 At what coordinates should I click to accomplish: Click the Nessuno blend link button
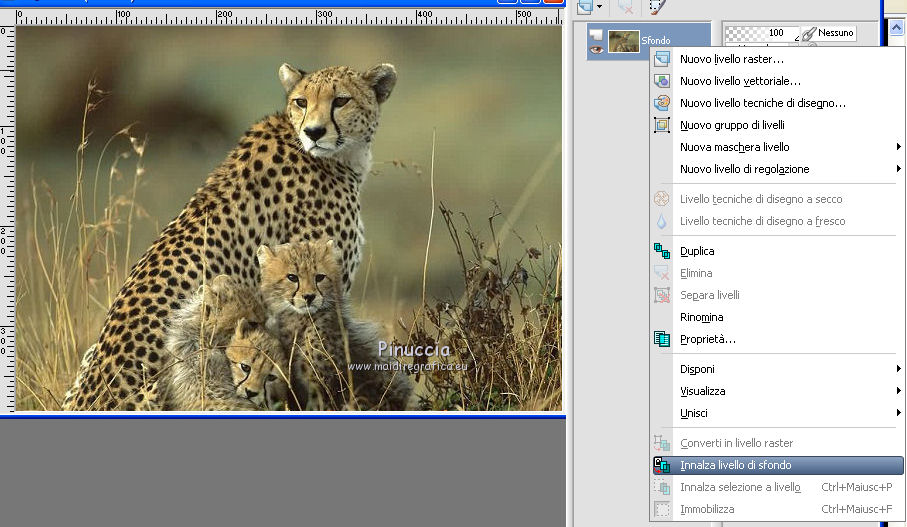pos(828,33)
